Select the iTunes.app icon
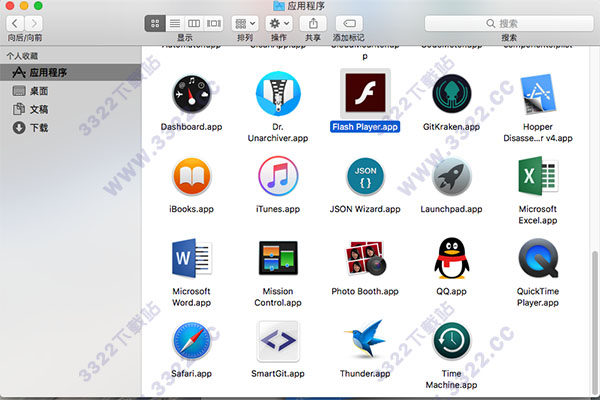Screen dimensions: 600x400 (x=278, y=176)
